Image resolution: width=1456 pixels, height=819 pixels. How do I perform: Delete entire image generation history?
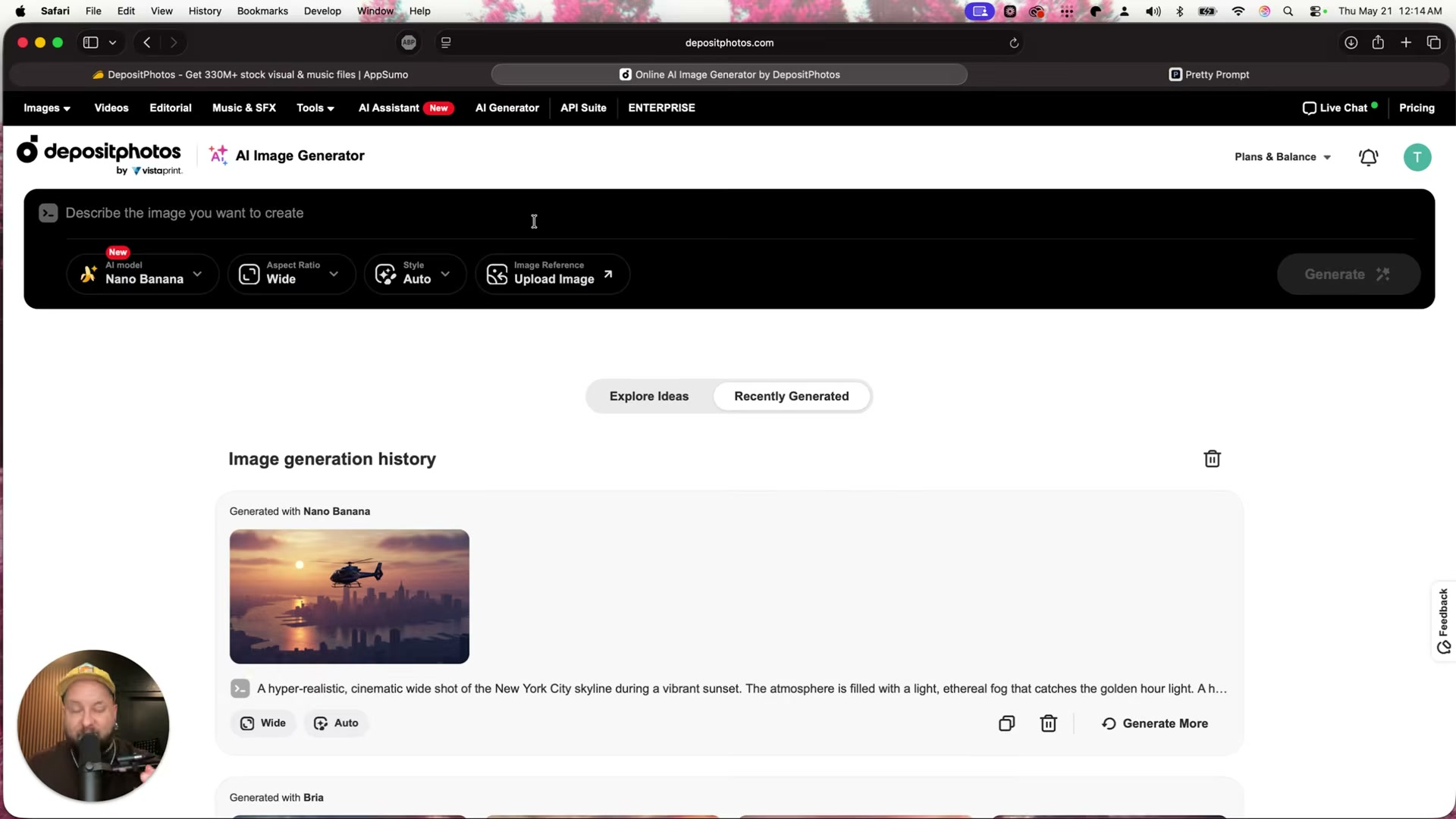(x=1212, y=459)
